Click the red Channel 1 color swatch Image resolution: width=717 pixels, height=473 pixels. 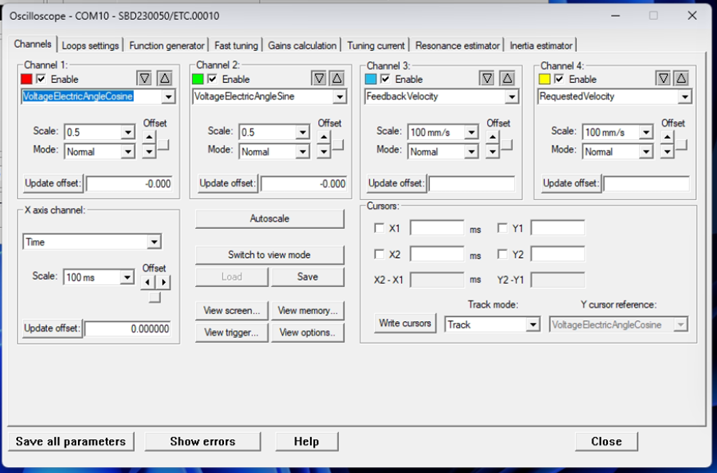[27, 79]
